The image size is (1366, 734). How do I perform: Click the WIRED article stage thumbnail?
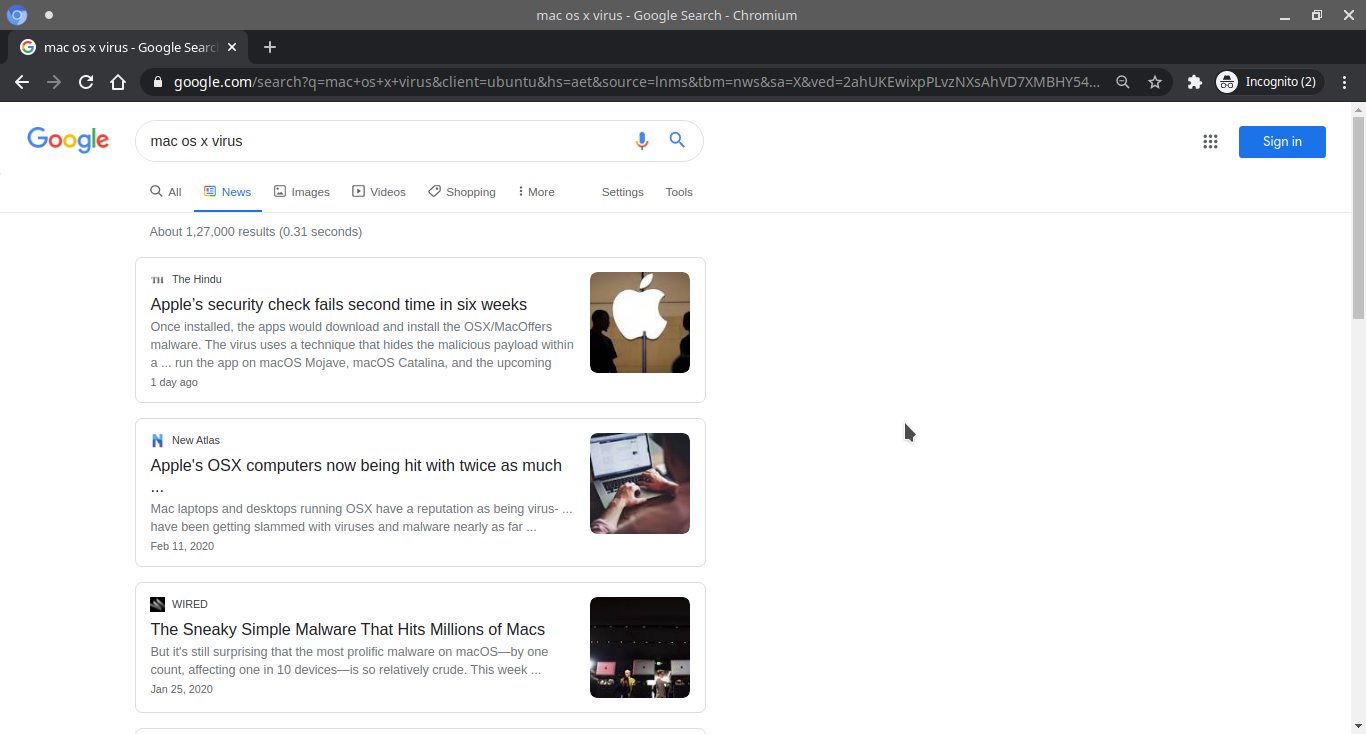click(x=640, y=647)
